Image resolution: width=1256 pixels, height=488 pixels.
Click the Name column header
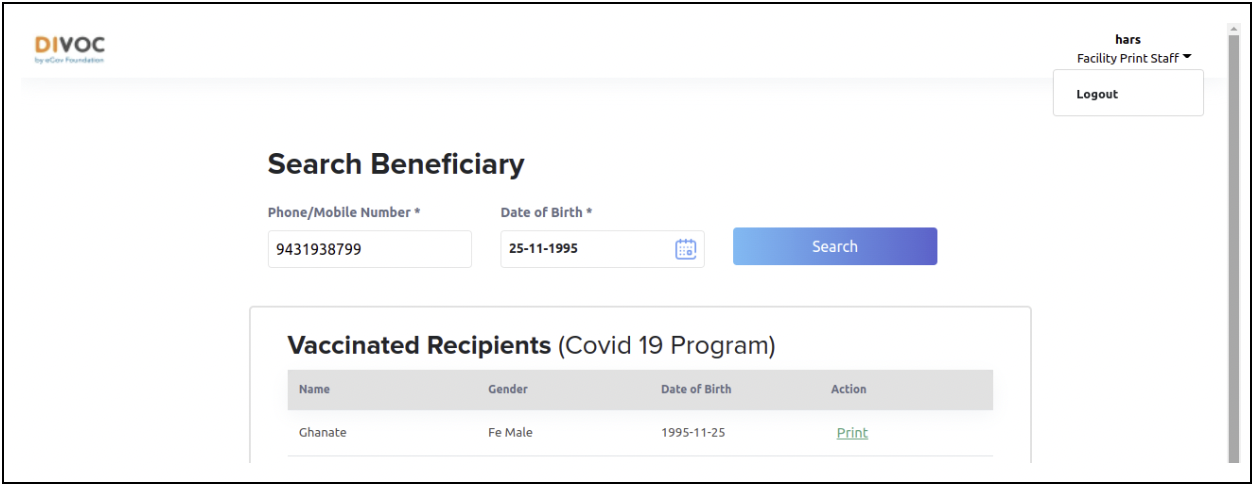click(314, 389)
